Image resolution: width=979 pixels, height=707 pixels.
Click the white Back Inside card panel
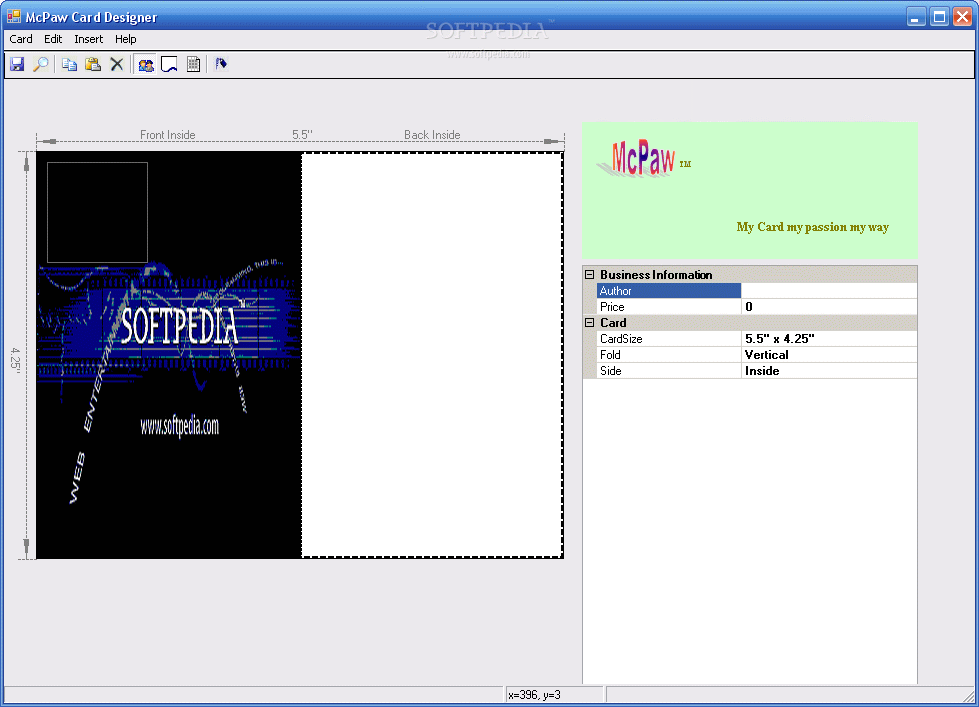coord(432,355)
